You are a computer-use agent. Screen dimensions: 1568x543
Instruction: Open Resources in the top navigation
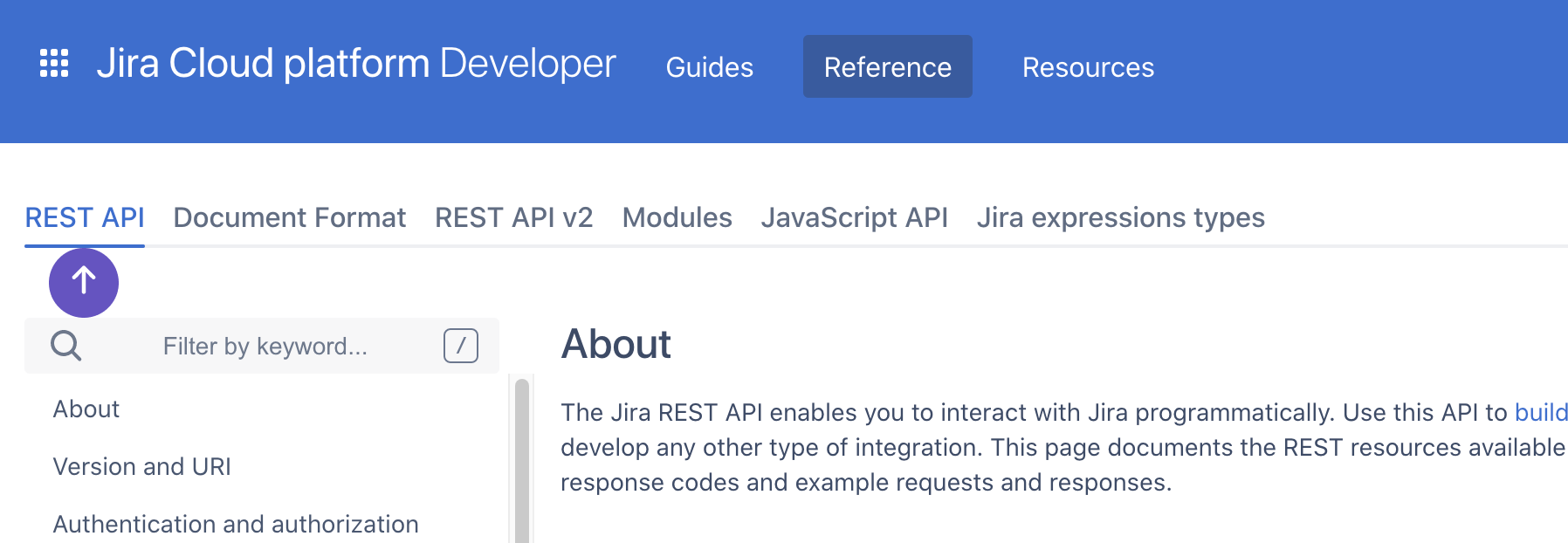(x=1088, y=67)
